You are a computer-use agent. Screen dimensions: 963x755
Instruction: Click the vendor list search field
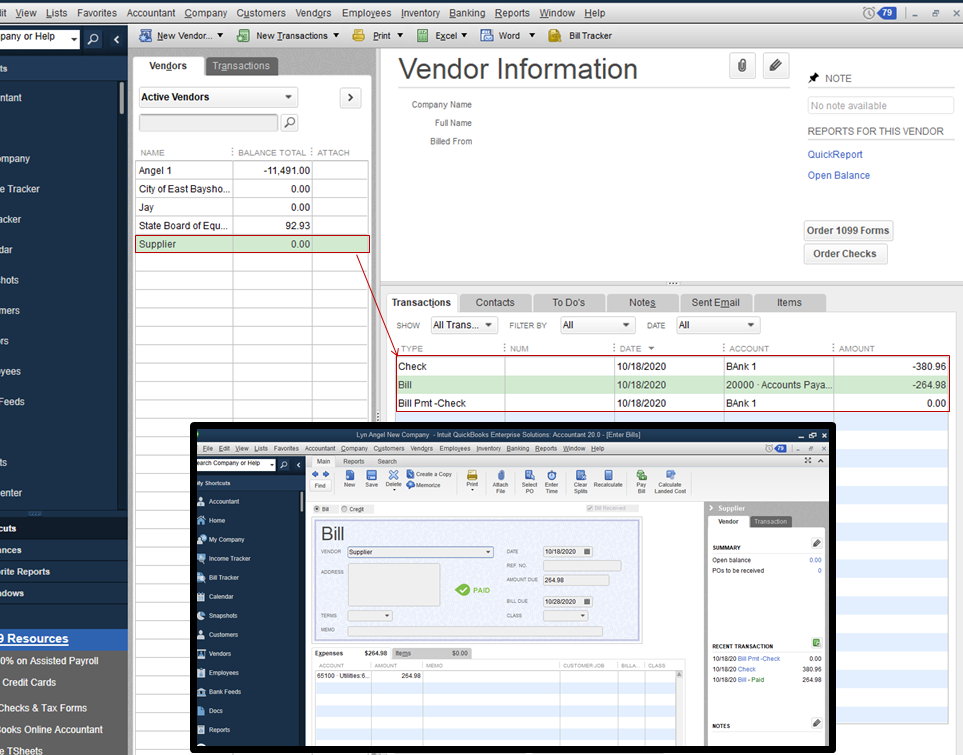tap(208, 123)
